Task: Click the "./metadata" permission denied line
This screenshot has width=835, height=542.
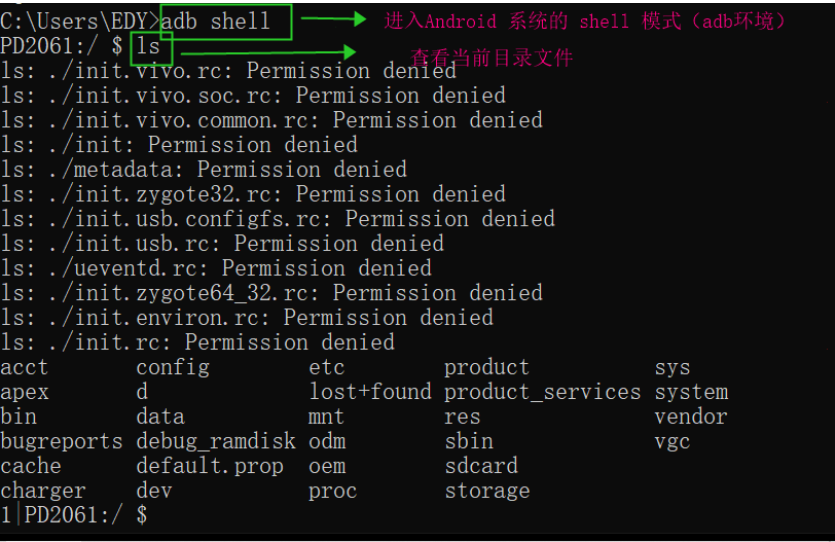Action: [203, 169]
